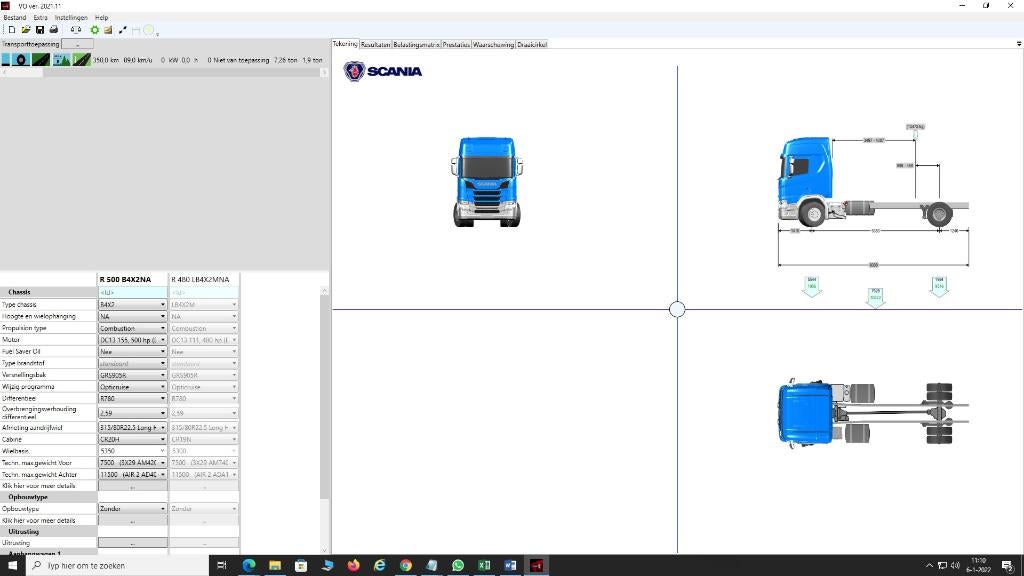Switch to the Waarschuwing tab
This screenshot has width=1024, height=576.
coord(493,45)
